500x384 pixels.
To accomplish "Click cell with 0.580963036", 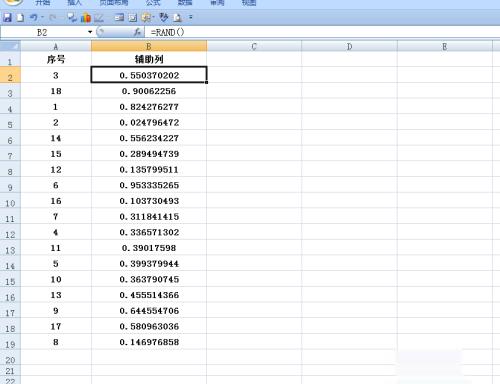I will tap(149, 326).
